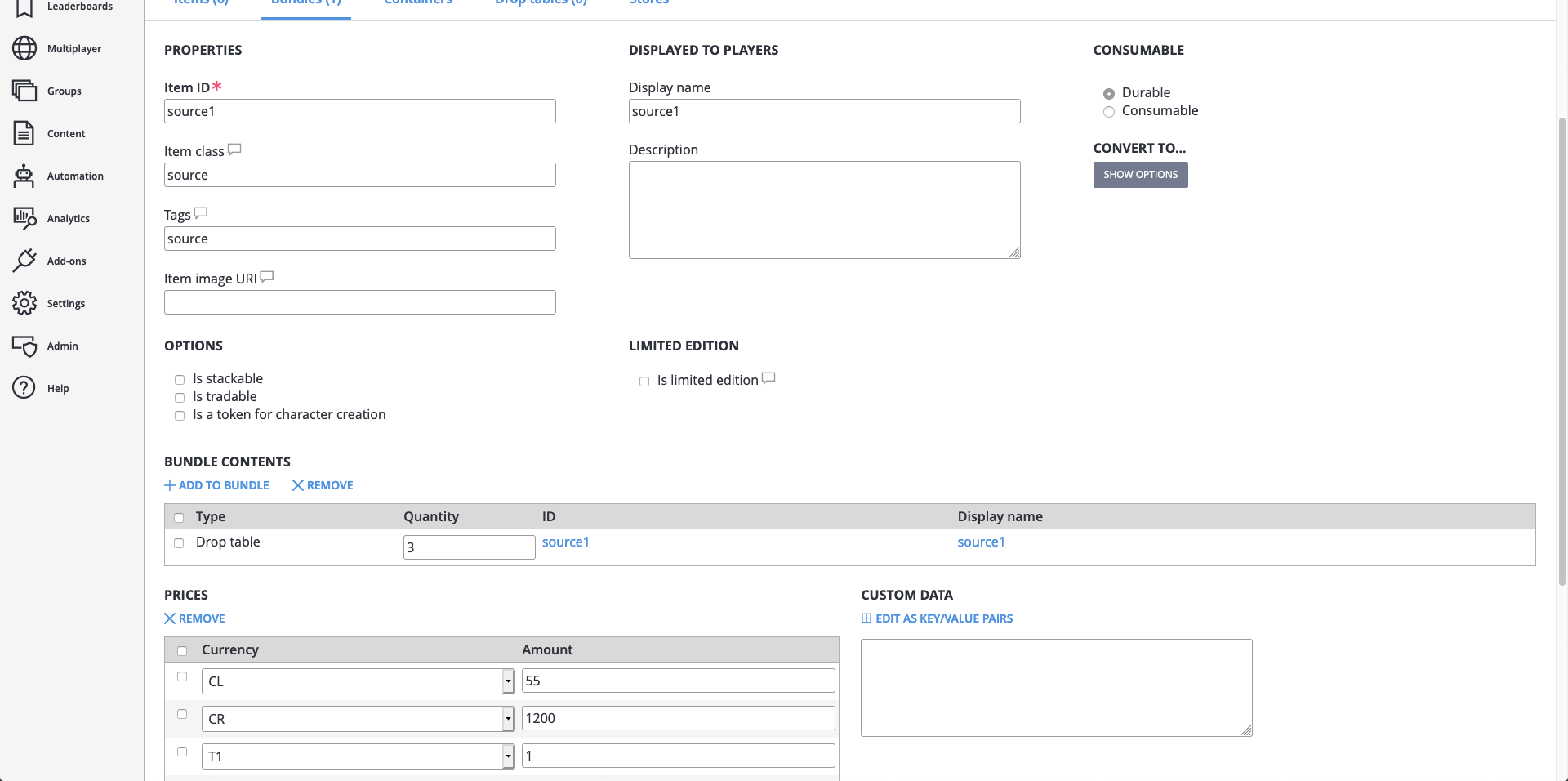Click the Currency column header
Screen dimensions: 1568x781
pos(230,649)
